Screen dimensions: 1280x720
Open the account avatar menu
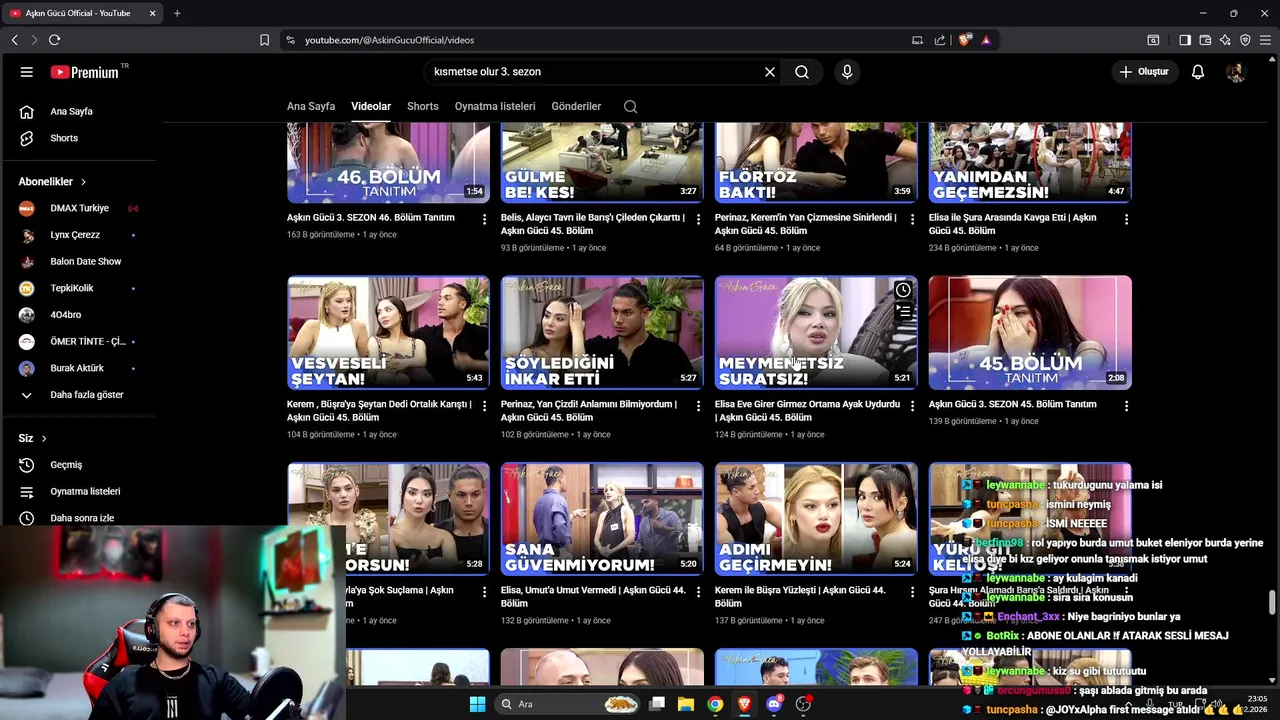[x=1236, y=72]
